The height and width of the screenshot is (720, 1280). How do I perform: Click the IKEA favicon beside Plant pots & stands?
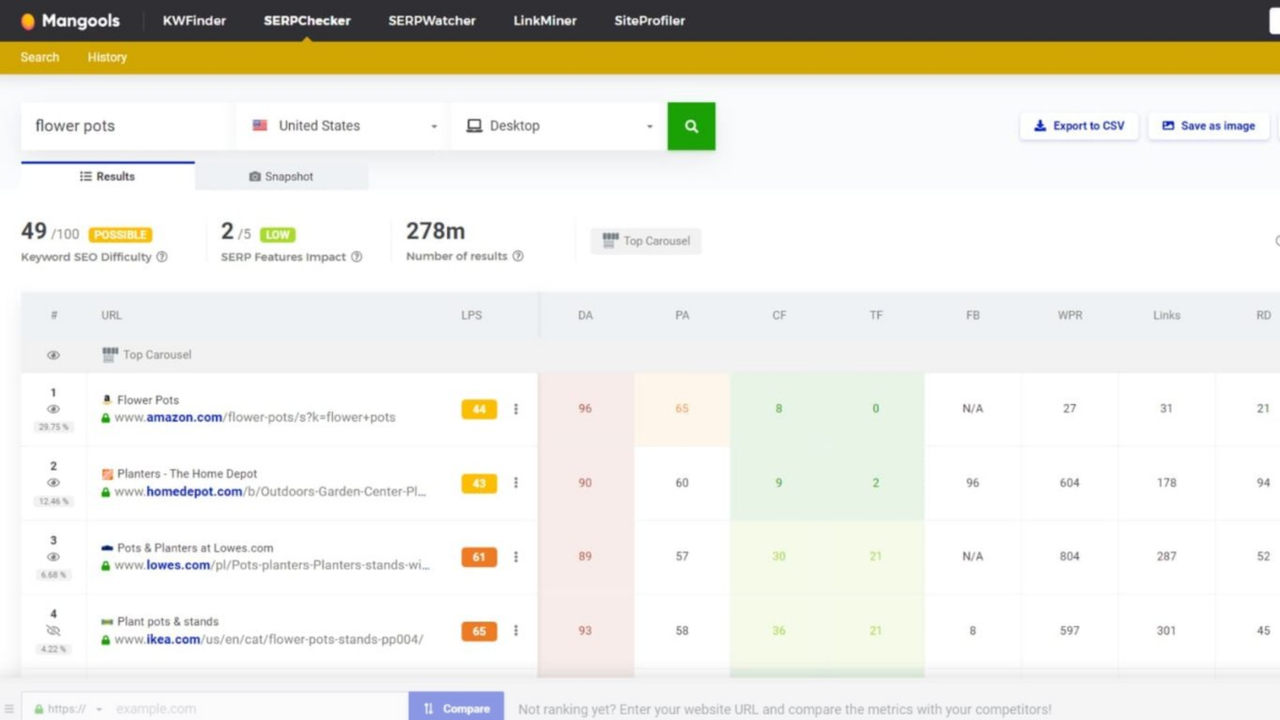click(x=107, y=622)
